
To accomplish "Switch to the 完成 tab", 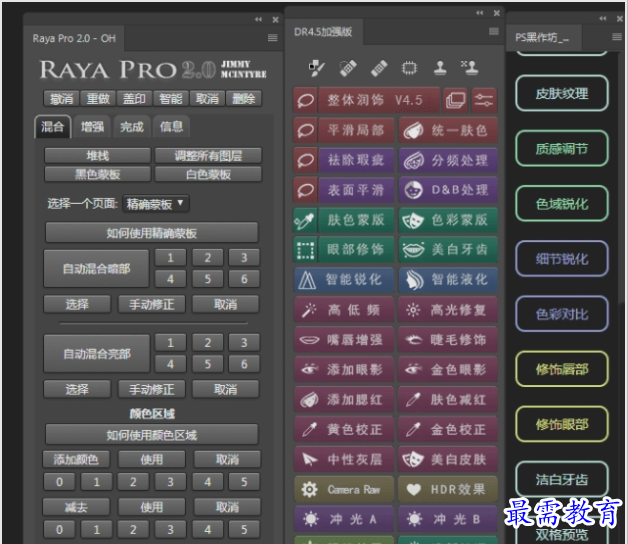I will (132, 127).
